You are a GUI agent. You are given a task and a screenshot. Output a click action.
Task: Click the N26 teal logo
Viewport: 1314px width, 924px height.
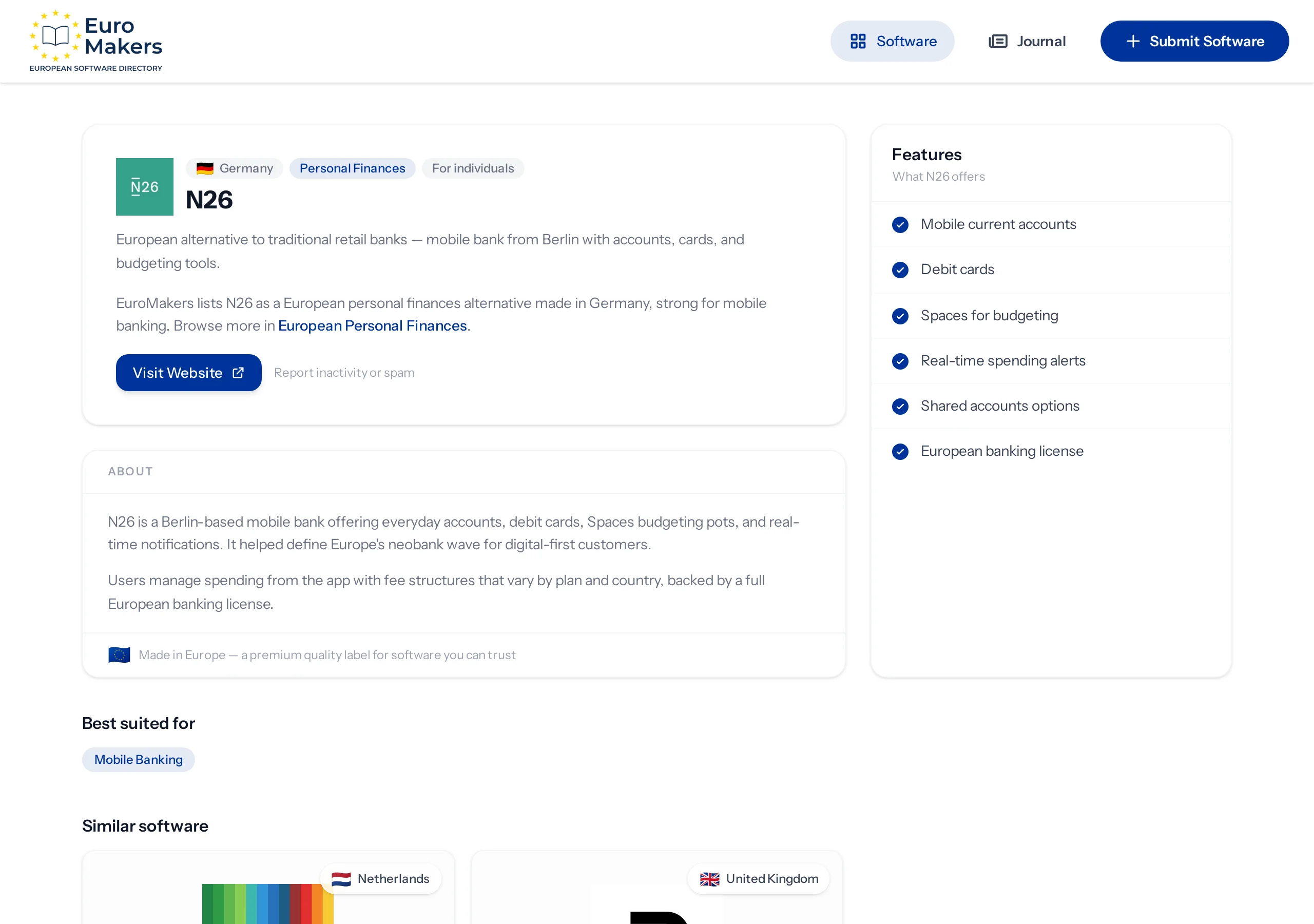coord(145,187)
